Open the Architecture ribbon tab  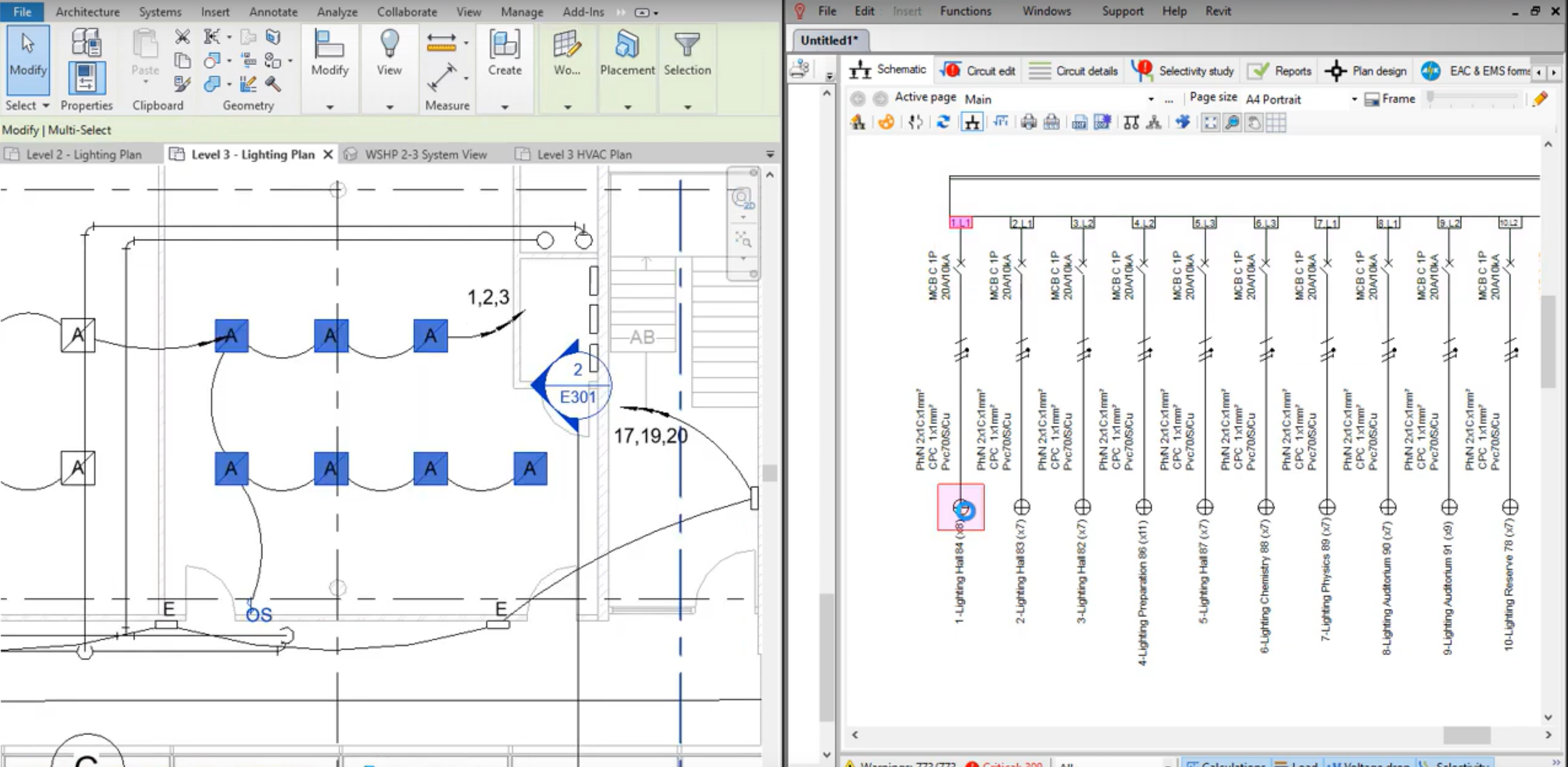(x=88, y=11)
